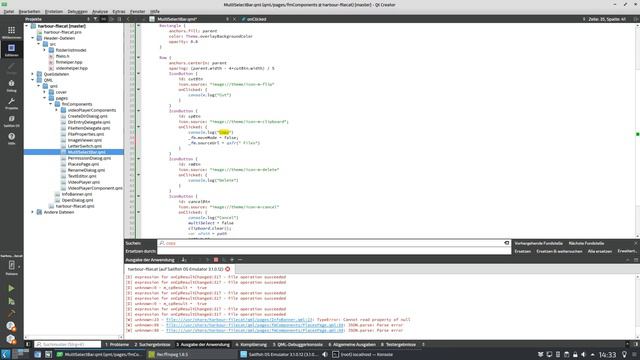Click Vorhergehende Fundstelle button
Image resolution: width=640 pixels, height=360 pixels.
click(x=538, y=243)
